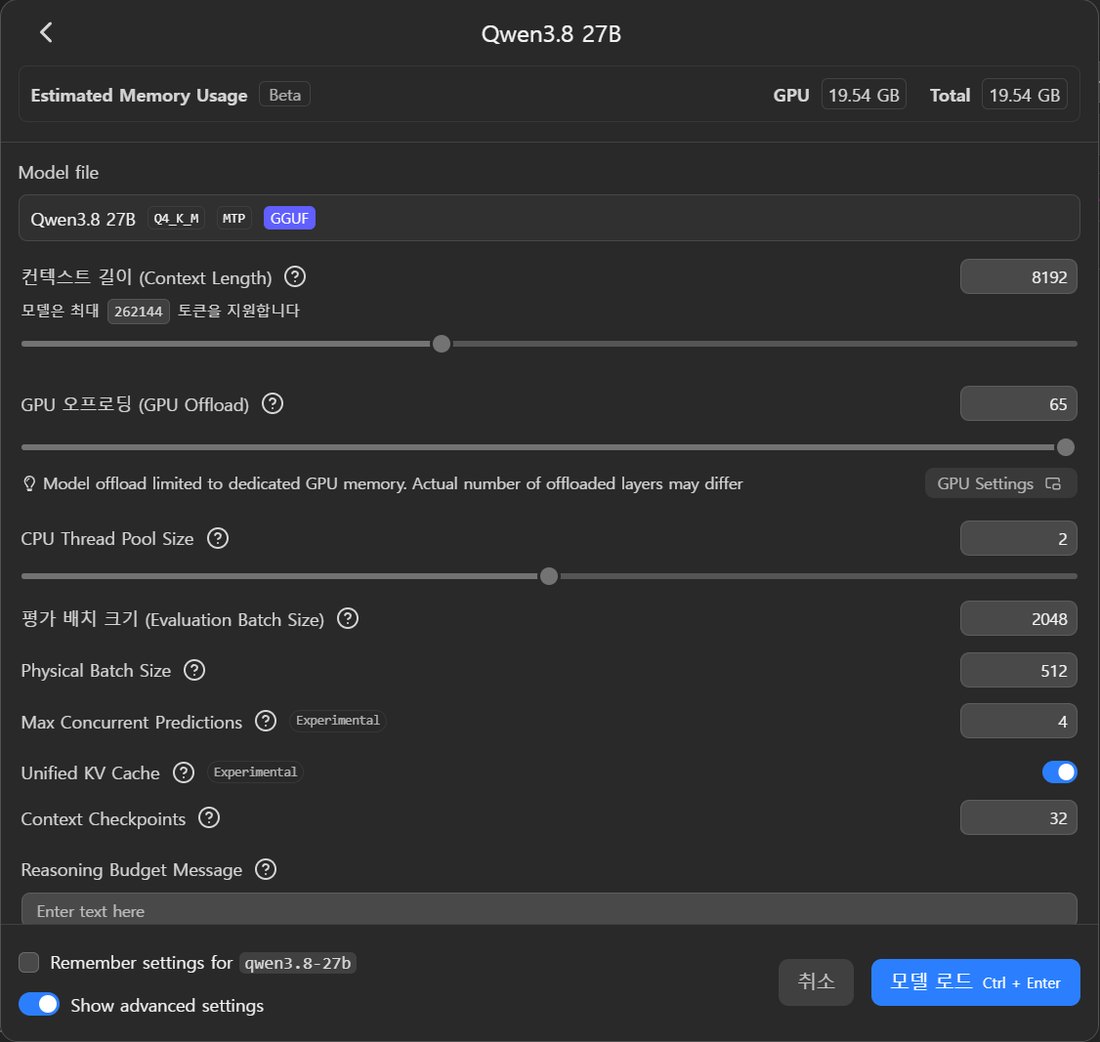Click the GGUF format tag
1100x1042 pixels.
(289, 218)
